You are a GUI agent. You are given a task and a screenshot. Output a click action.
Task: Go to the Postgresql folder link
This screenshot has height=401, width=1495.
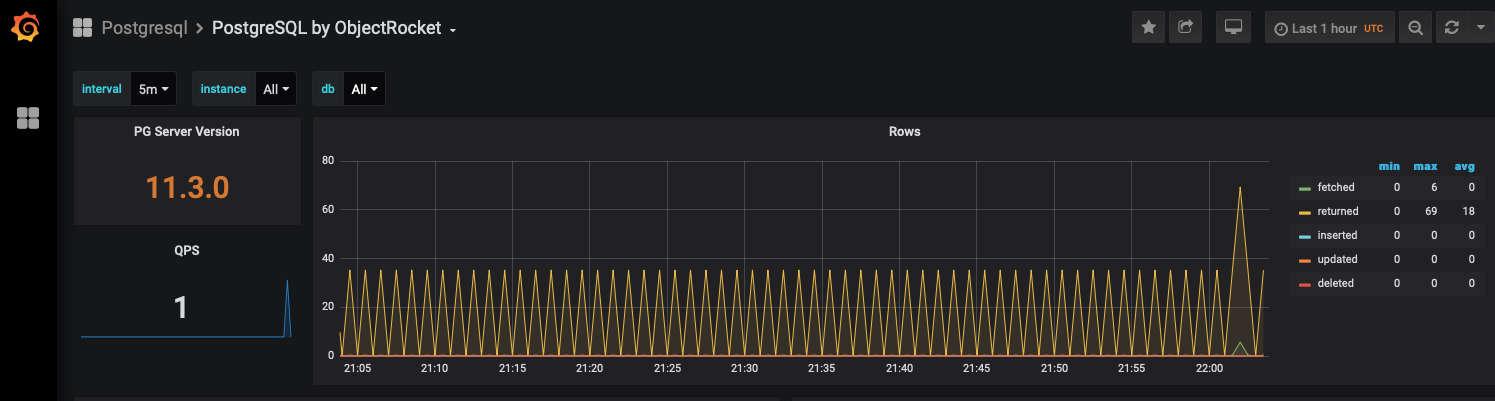[x=144, y=28]
